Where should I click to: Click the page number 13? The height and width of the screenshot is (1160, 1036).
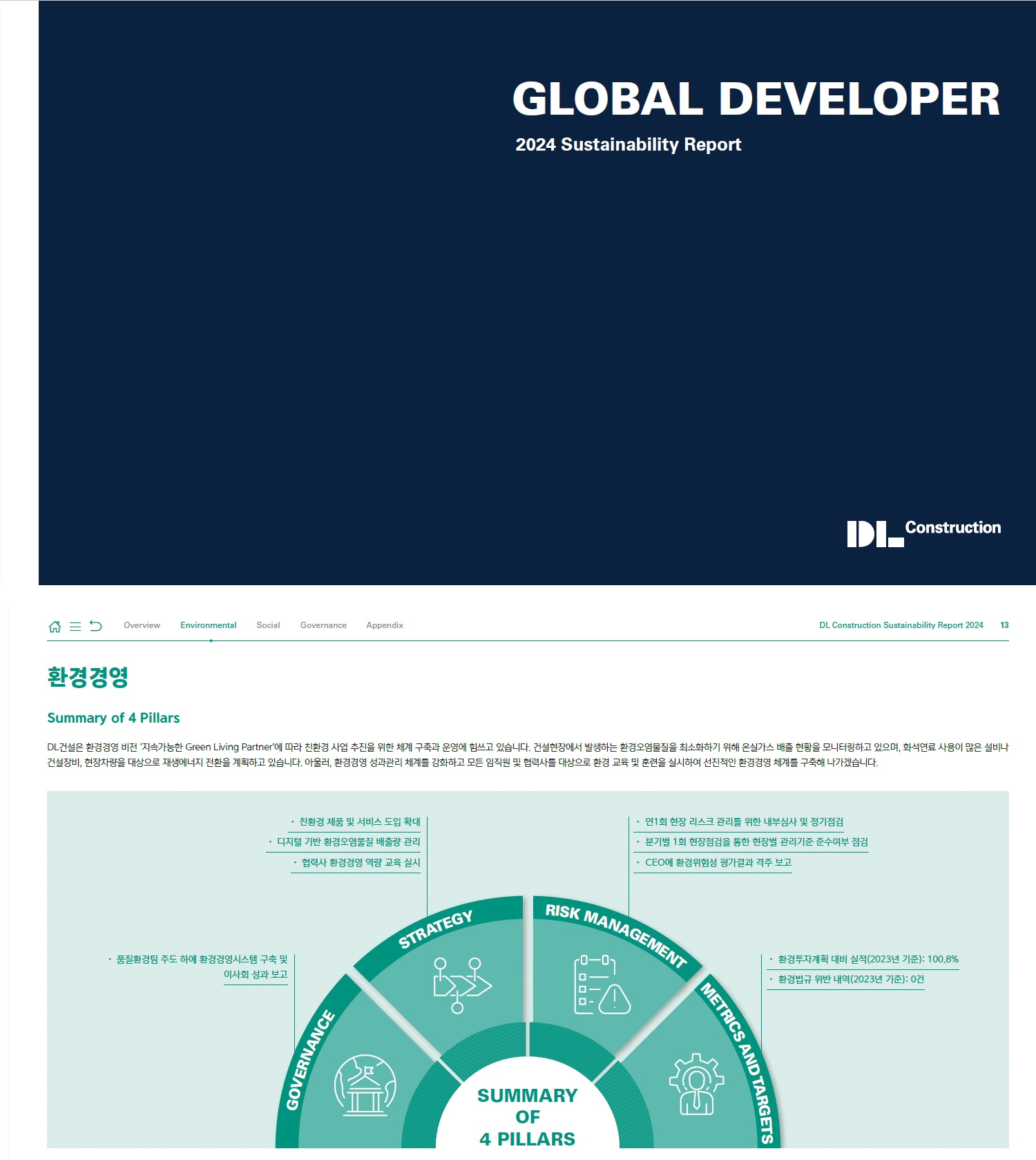click(x=1004, y=625)
